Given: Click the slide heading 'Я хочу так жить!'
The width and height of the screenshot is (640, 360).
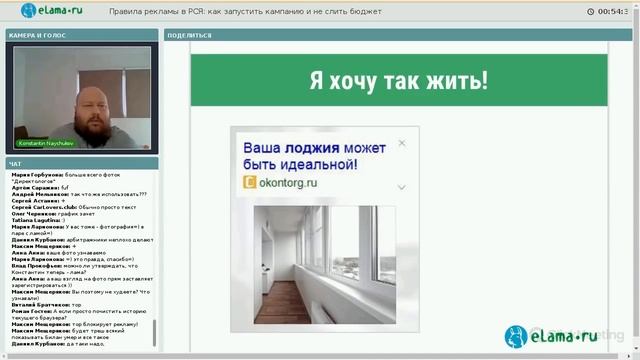Looking at the screenshot, I should tap(399, 80).
